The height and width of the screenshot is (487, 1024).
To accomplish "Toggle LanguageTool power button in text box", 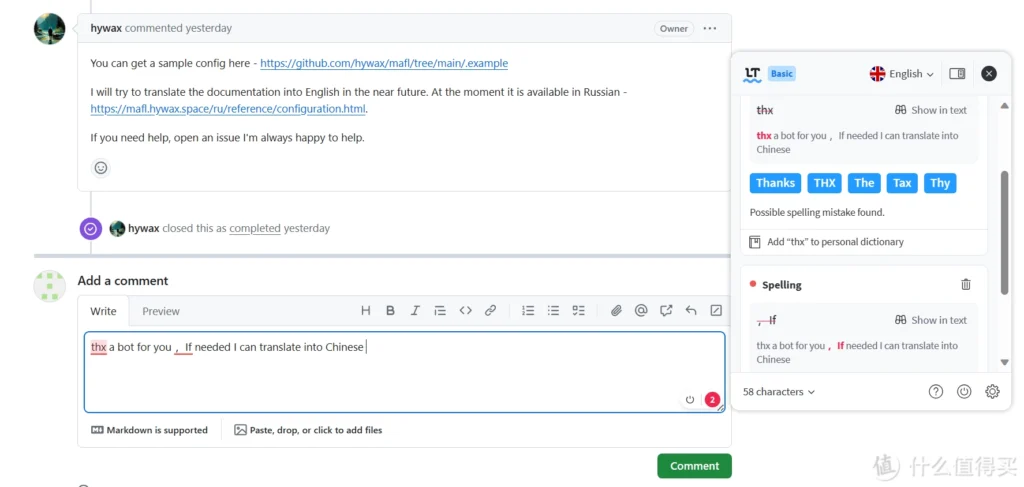I will (x=690, y=400).
